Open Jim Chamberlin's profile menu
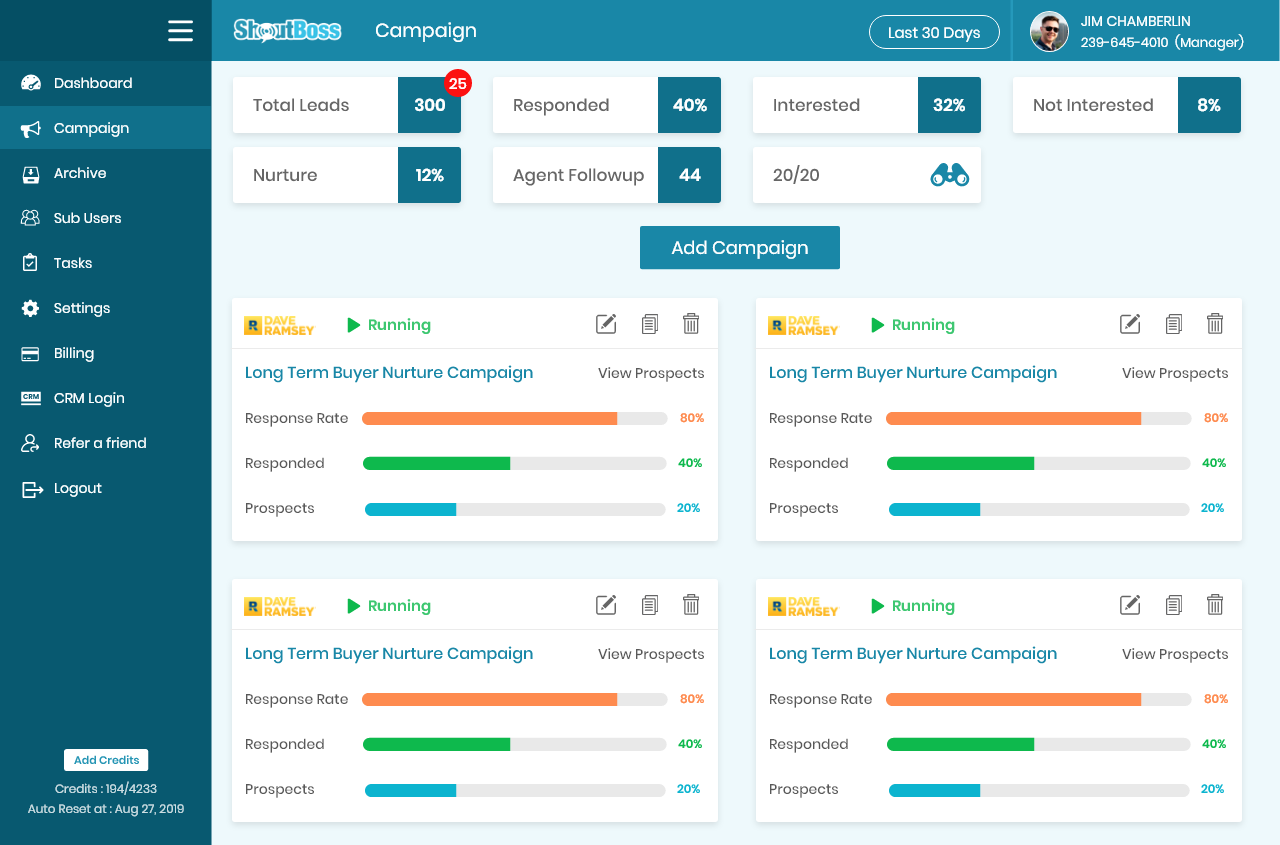This screenshot has height=845, width=1280. tap(1140, 32)
